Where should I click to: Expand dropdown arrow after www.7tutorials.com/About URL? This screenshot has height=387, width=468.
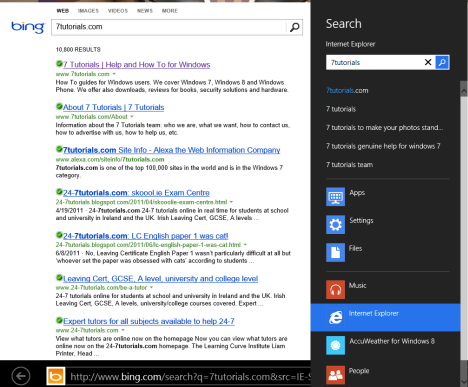132,116
